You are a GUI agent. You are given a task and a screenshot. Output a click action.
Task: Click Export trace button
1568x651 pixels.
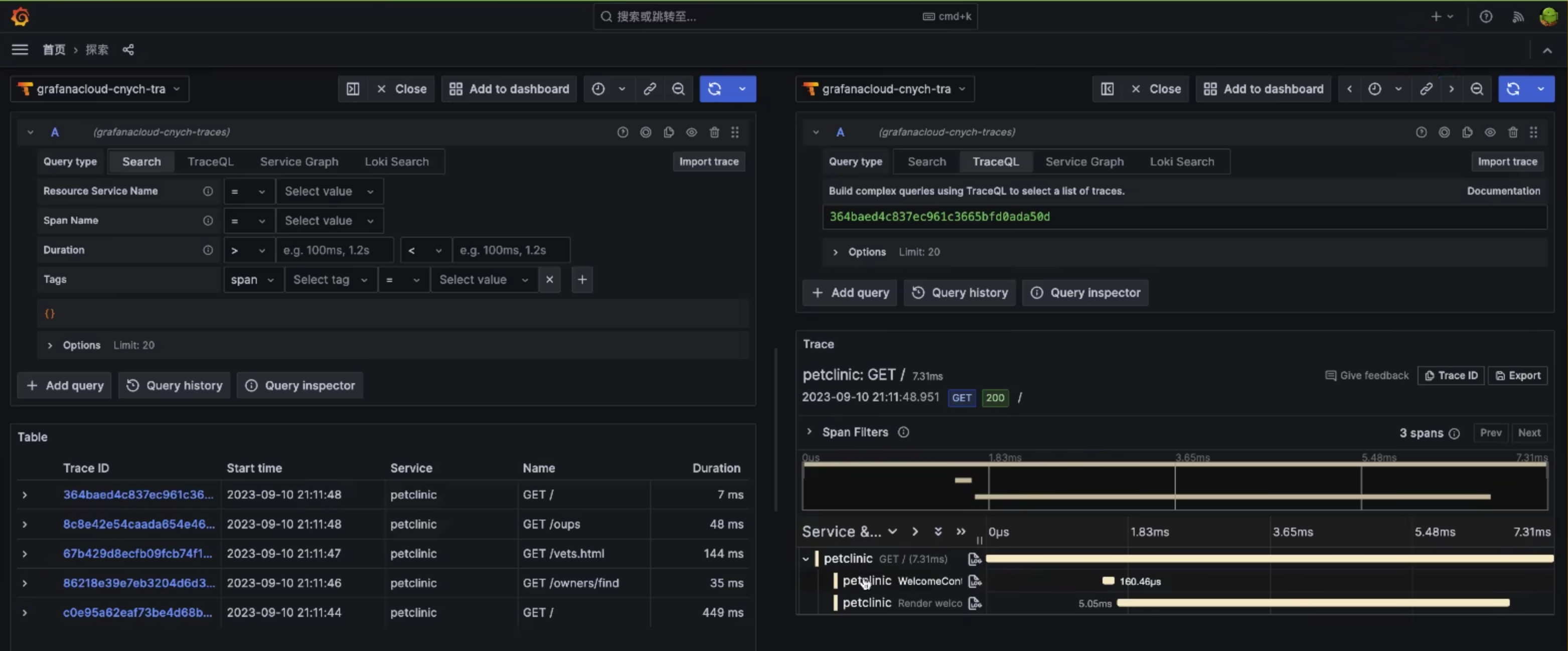pos(1518,376)
